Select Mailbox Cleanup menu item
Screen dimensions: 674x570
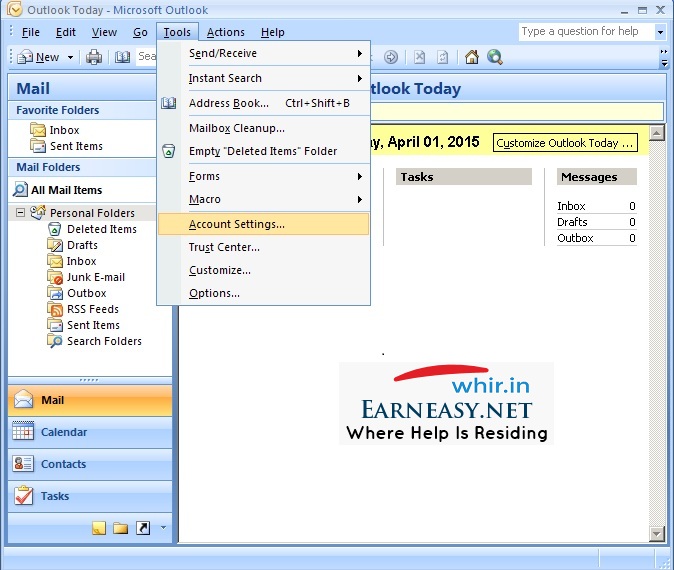tap(263, 128)
